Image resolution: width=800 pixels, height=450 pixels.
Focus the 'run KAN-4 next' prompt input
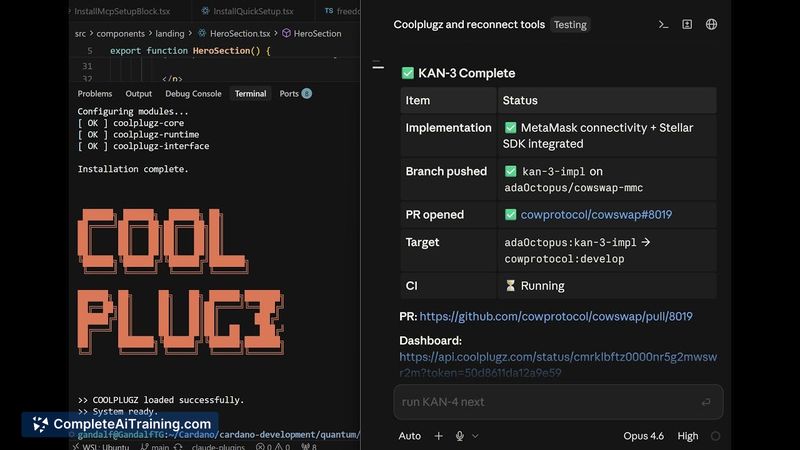558,402
